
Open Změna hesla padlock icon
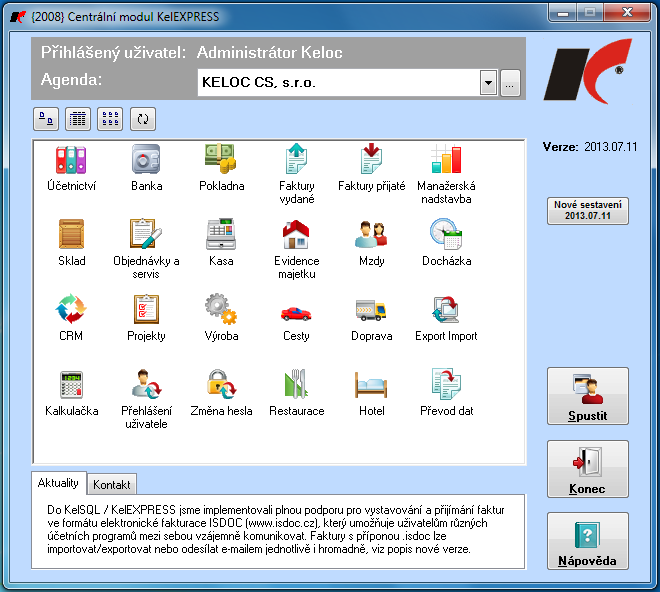221,392
